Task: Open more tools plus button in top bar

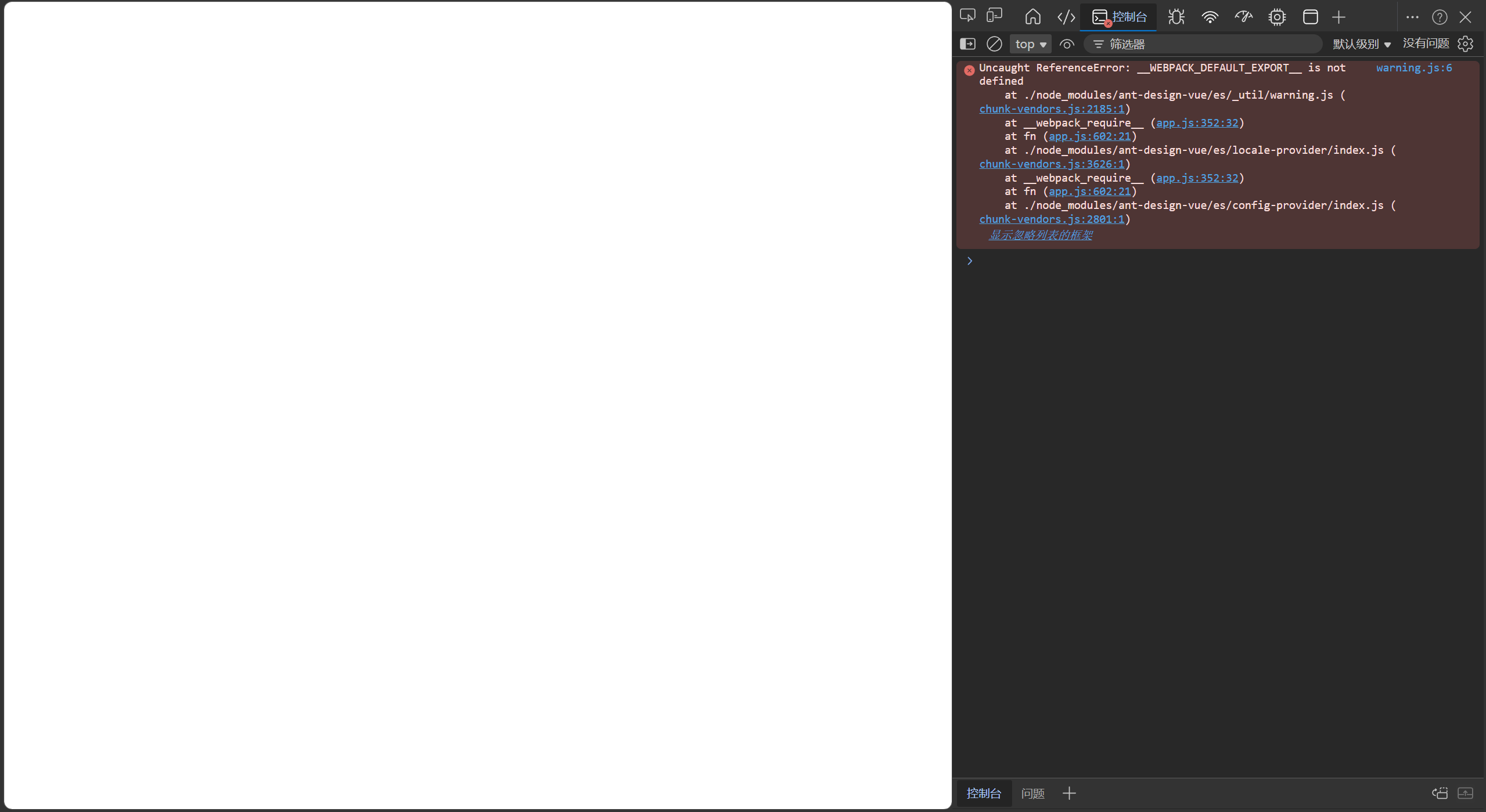Action: pyautogui.click(x=1339, y=17)
